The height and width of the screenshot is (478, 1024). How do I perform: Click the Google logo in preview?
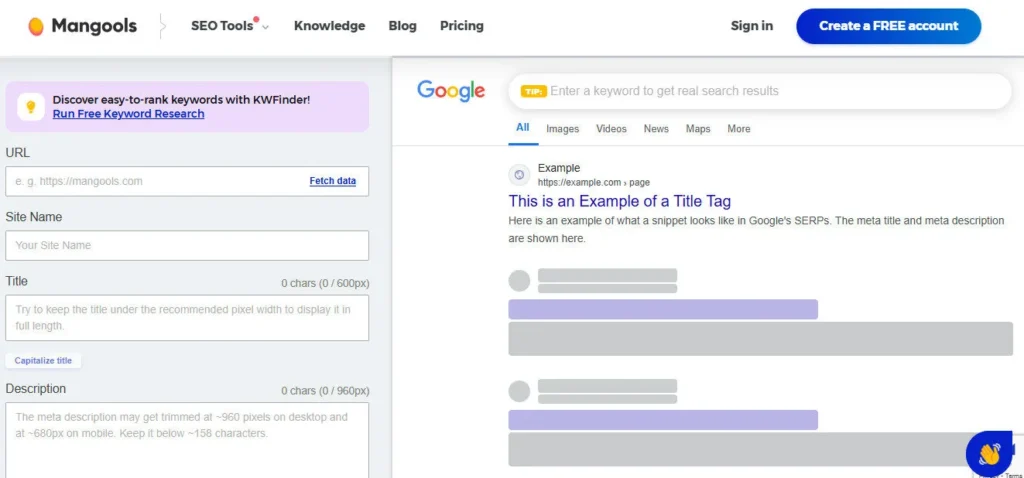click(x=451, y=91)
